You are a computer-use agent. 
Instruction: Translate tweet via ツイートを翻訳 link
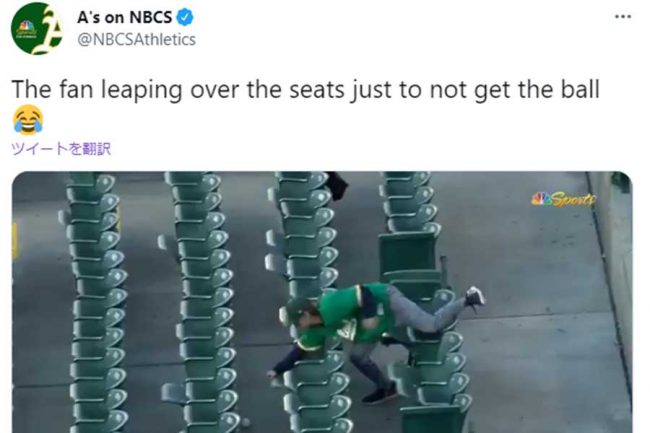[x=61, y=148]
